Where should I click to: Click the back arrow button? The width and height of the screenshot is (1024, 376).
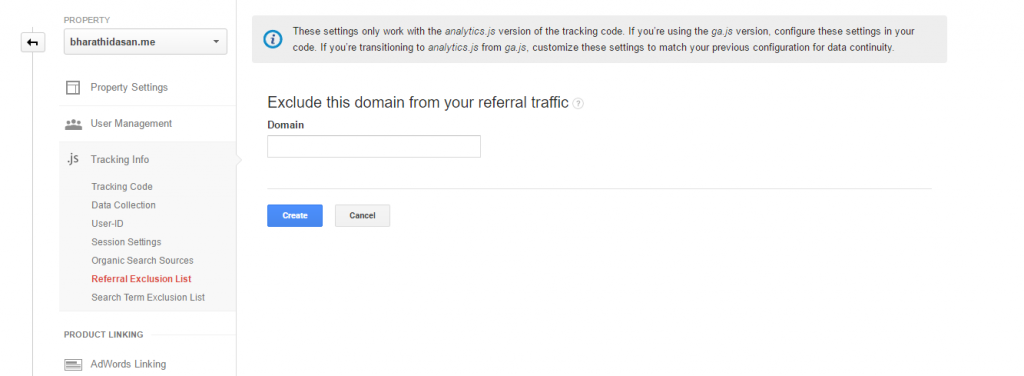[x=33, y=42]
